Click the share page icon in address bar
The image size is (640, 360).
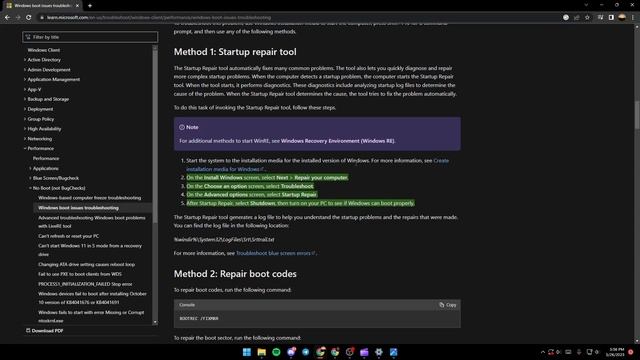pos(577,18)
